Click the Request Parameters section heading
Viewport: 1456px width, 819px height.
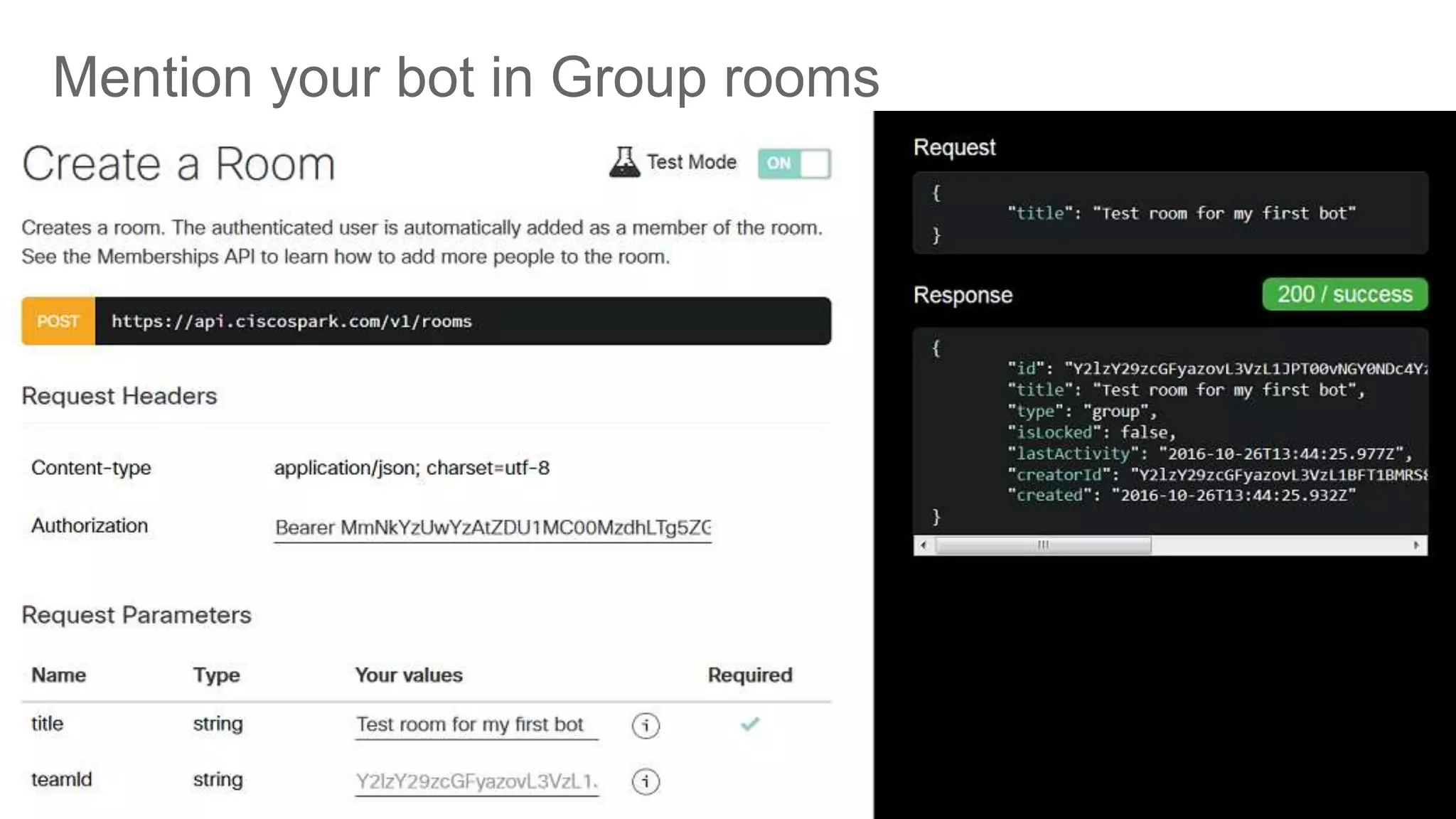pyautogui.click(x=136, y=615)
